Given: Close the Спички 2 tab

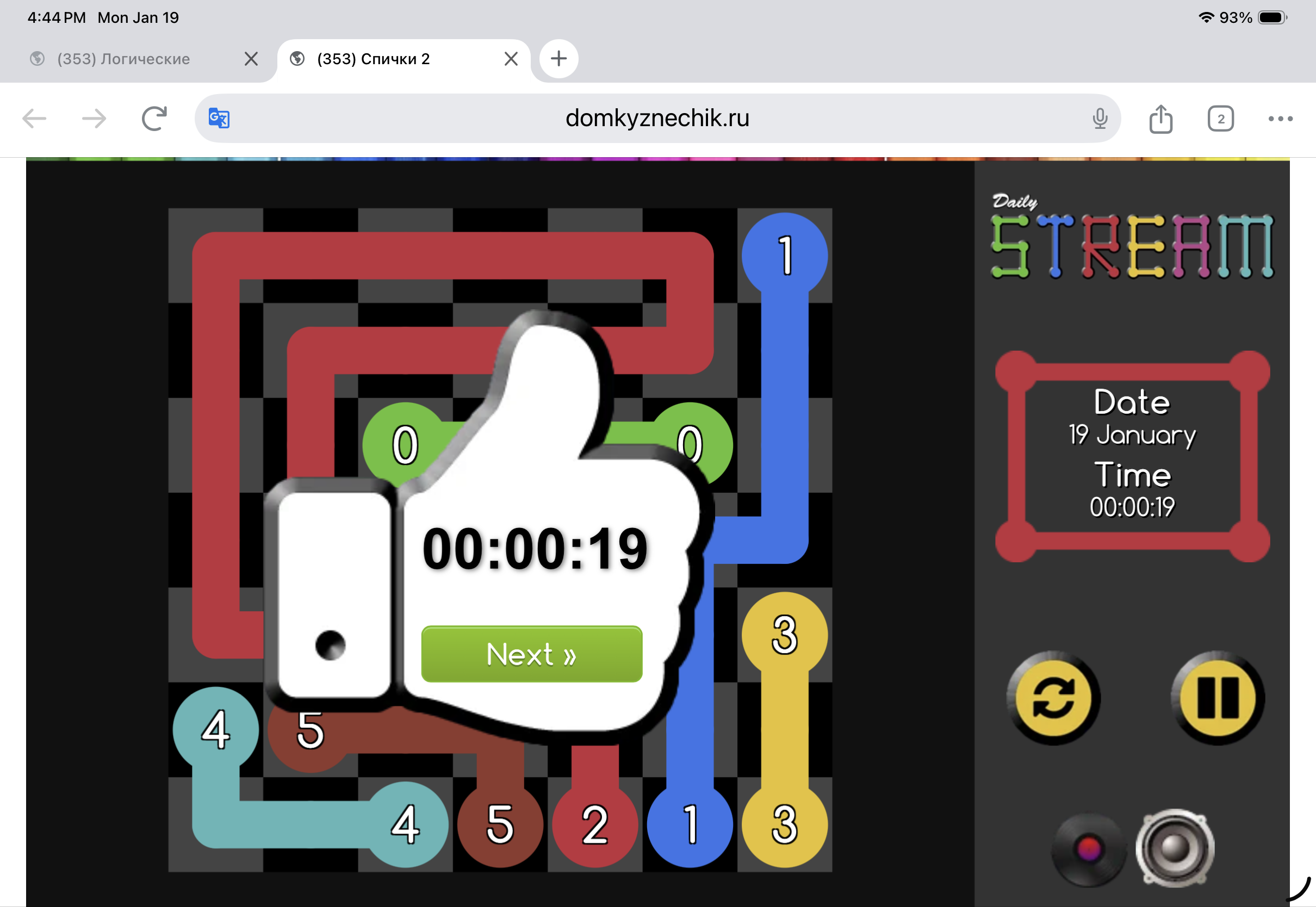Looking at the screenshot, I should 510,59.
